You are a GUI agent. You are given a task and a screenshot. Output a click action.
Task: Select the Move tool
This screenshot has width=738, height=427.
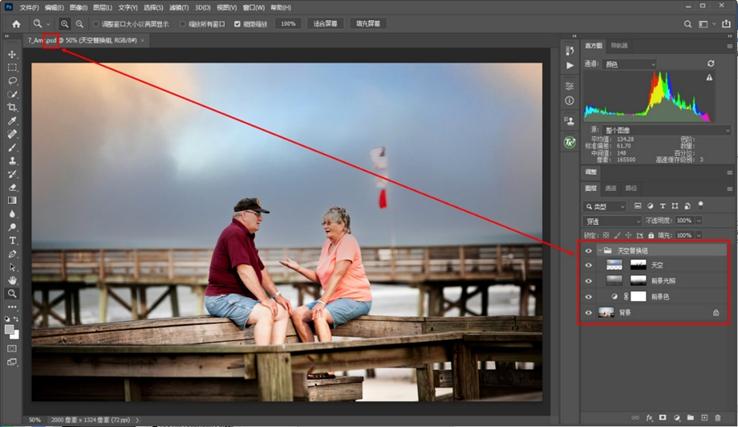[x=13, y=54]
